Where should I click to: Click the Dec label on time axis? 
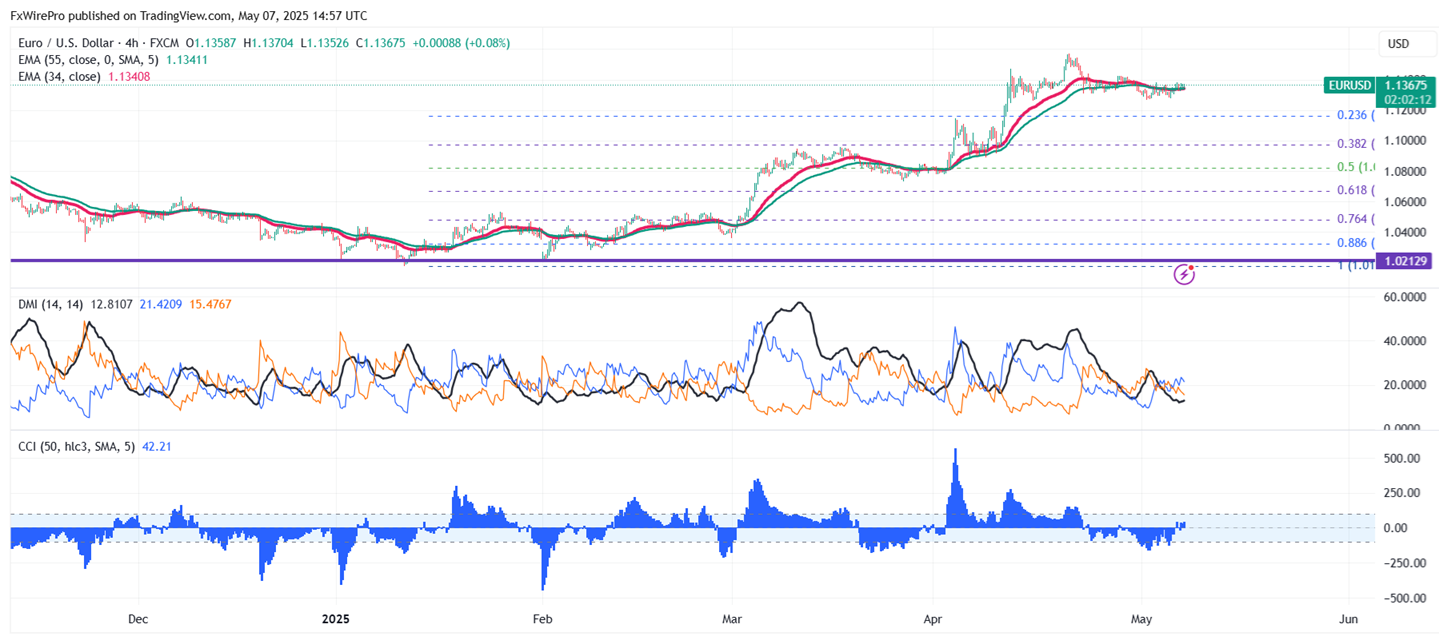click(x=138, y=619)
